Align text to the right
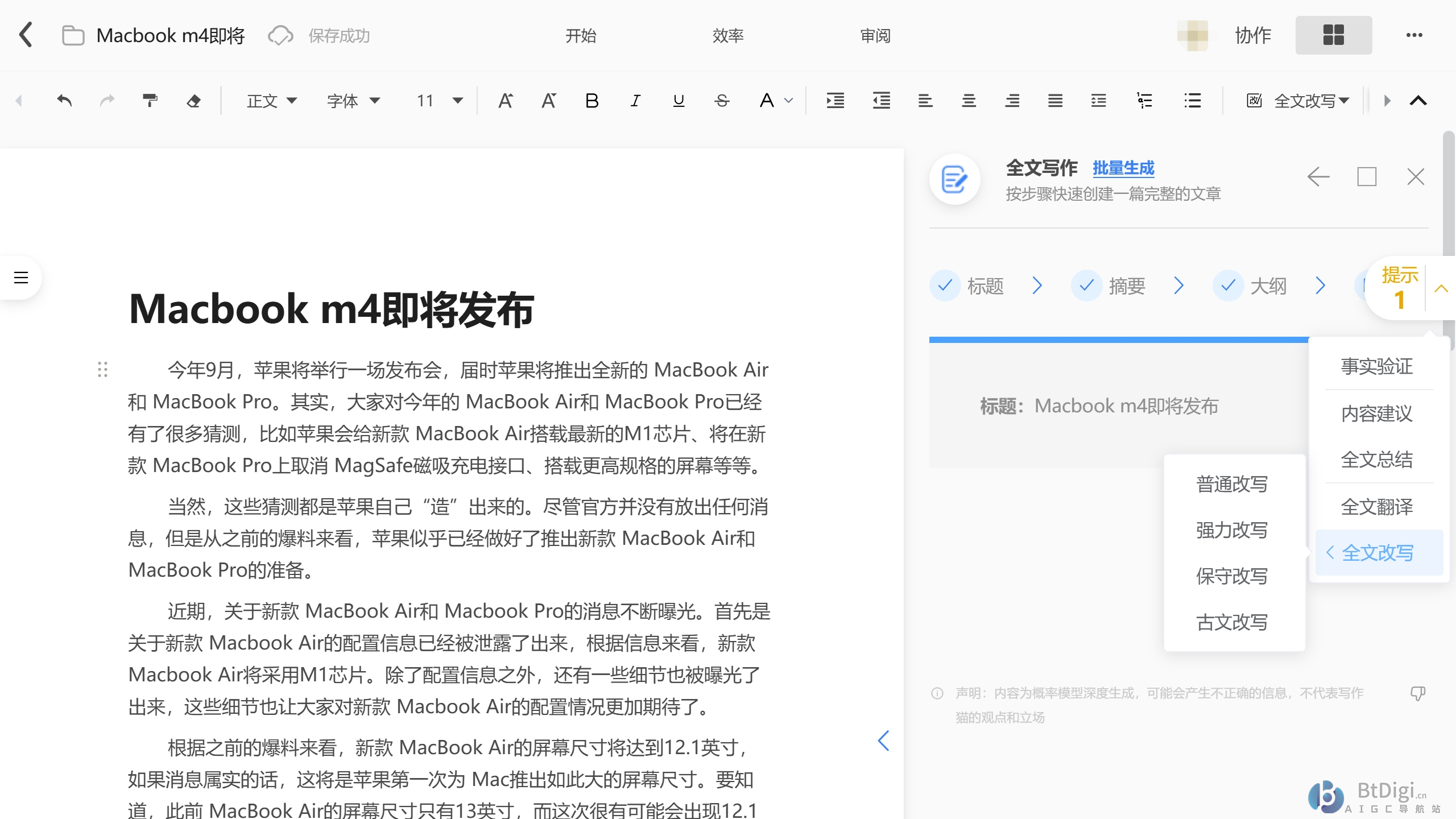Viewport: 1456px width, 819px height. coord(1012,101)
